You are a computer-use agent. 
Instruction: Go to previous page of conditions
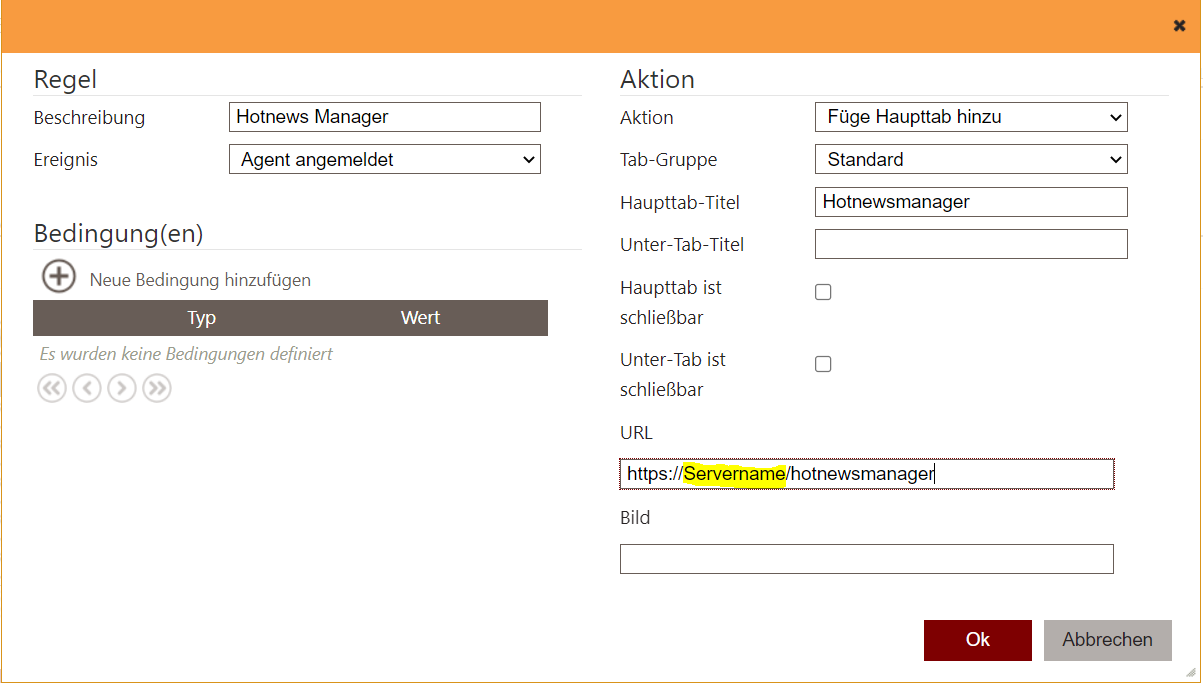(x=87, y=388)
